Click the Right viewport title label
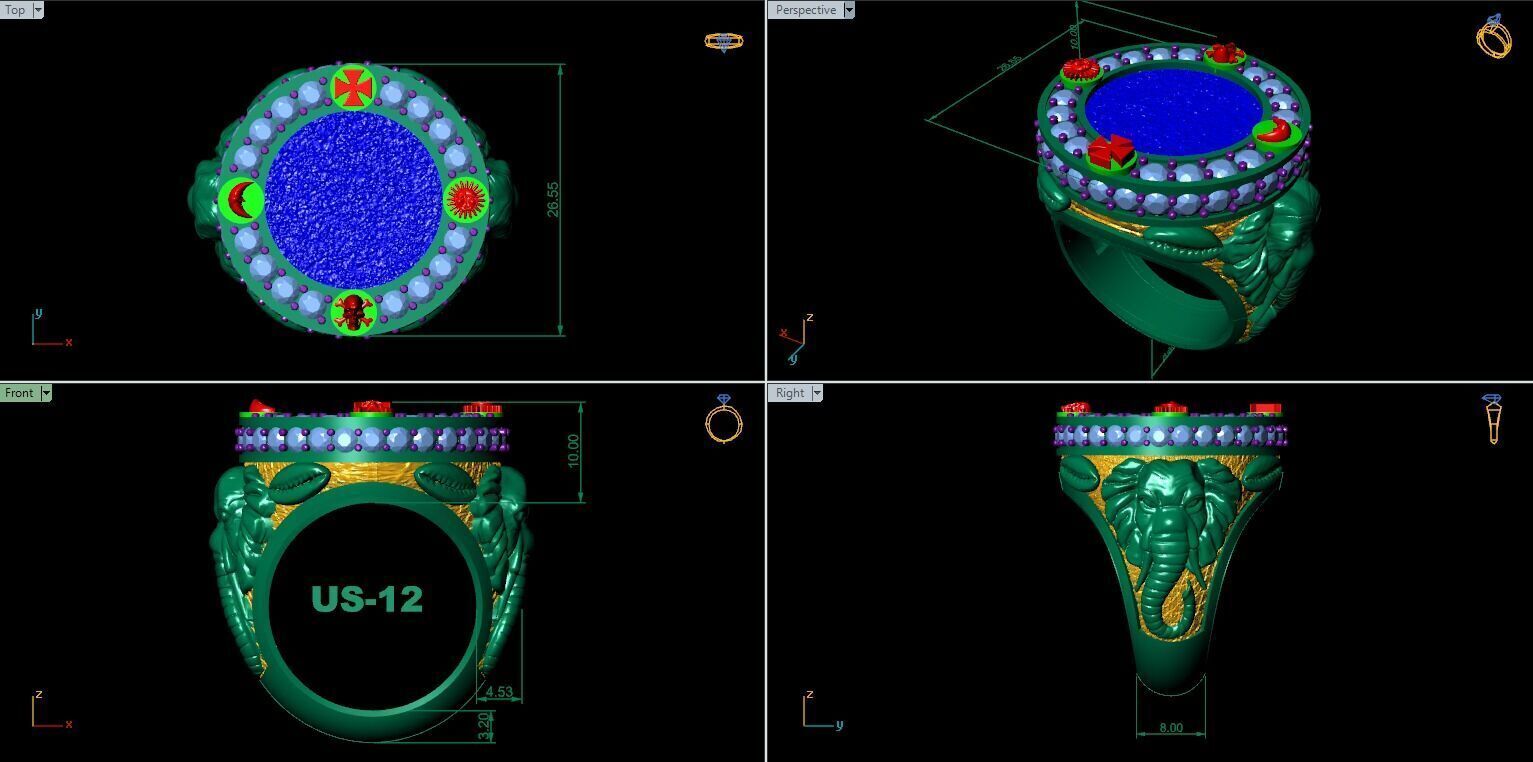The width and height of the screenshot is (1533, 762). pyautogui.click(x=790, y=393)
